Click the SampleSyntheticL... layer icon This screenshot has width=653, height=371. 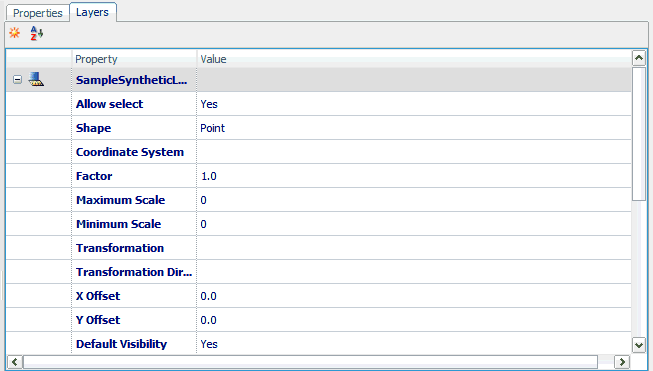click(36, 79)
